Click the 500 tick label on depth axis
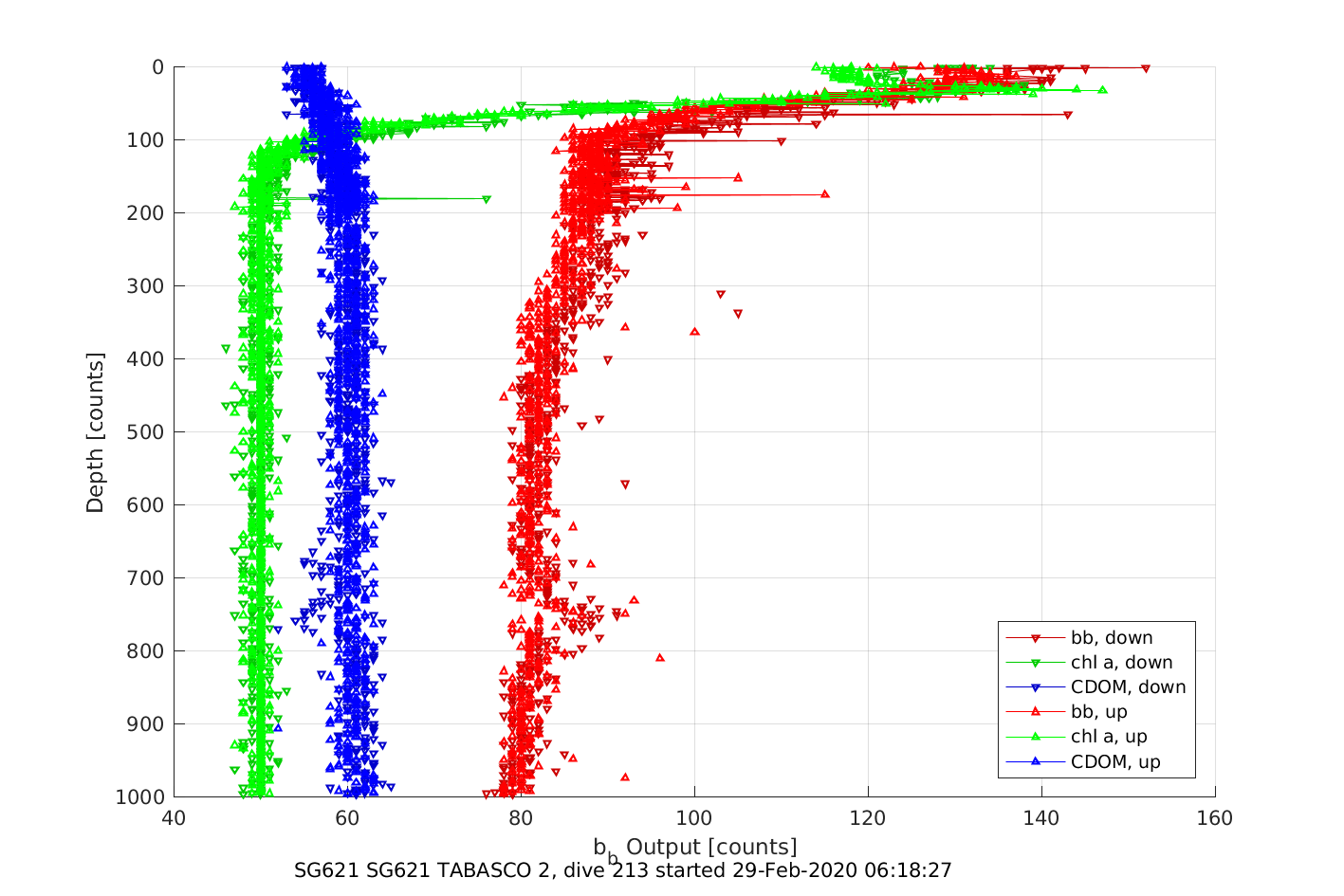The width and height of the screenshot is (1344, 896). [145, 432]
